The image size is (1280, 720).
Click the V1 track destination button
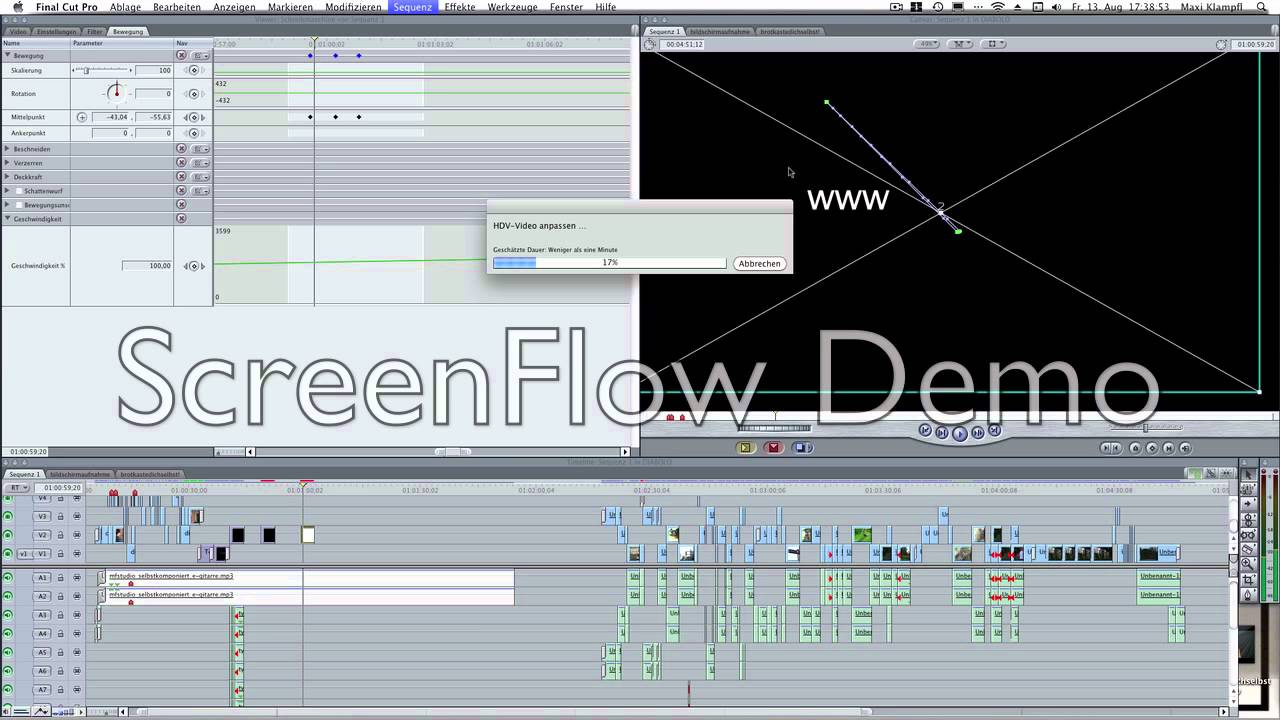[42, 553]
